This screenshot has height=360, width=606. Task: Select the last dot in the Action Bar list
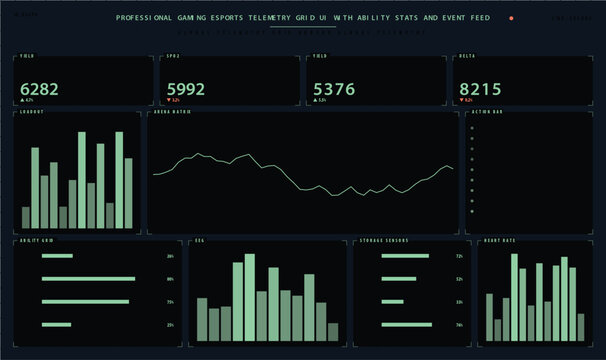[472, 211]
